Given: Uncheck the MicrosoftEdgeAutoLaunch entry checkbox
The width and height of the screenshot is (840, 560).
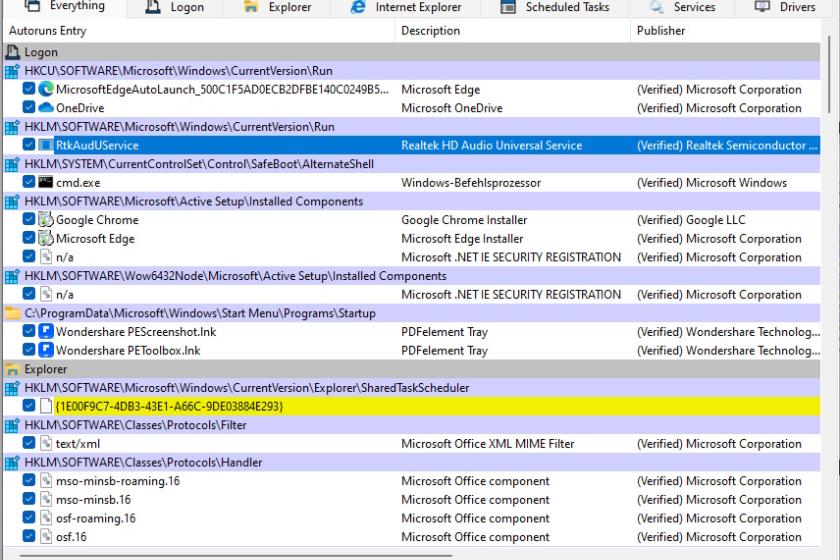Looking at the screenshot, I should [29, 89].
